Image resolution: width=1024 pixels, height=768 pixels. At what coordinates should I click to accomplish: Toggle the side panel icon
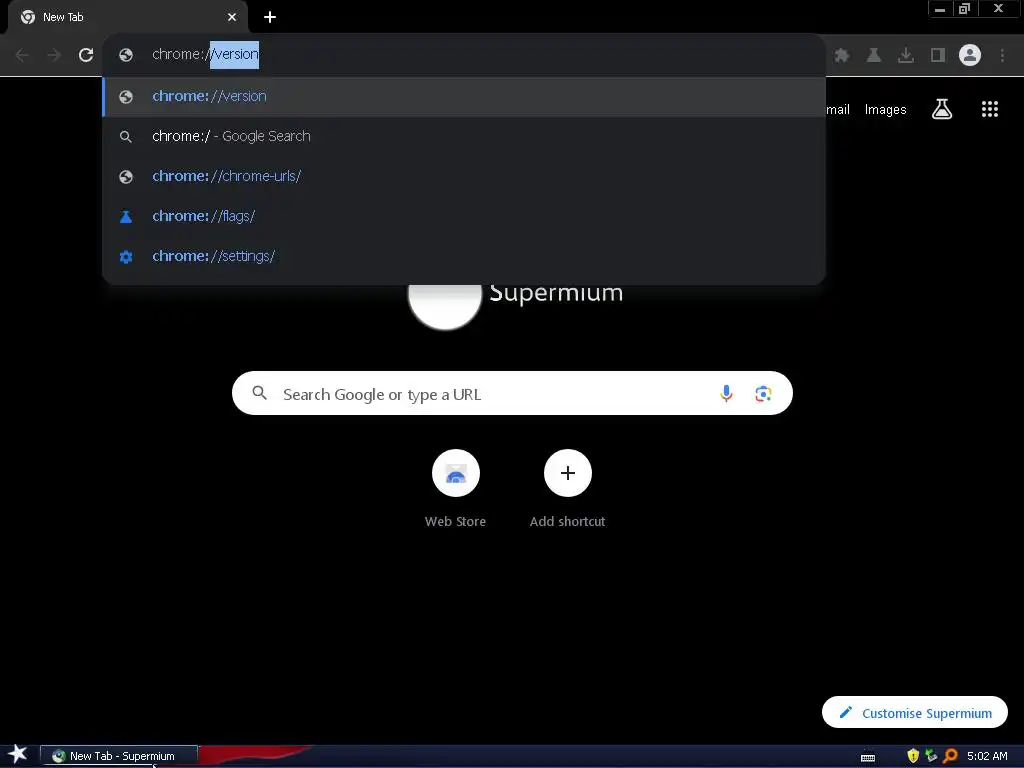(938, 55)
